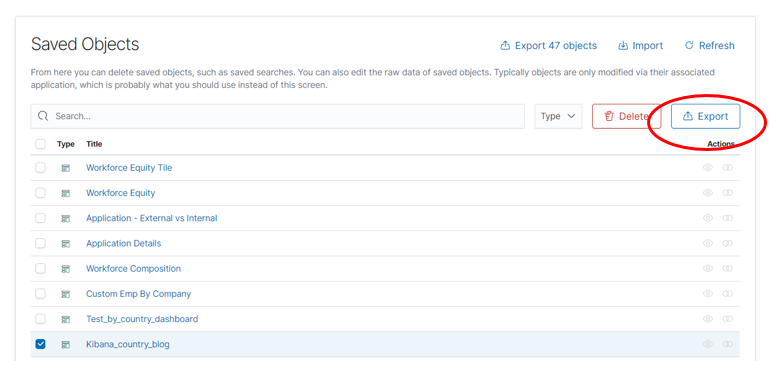View relationships for Workforce Equity Tile

coord(728,168)
